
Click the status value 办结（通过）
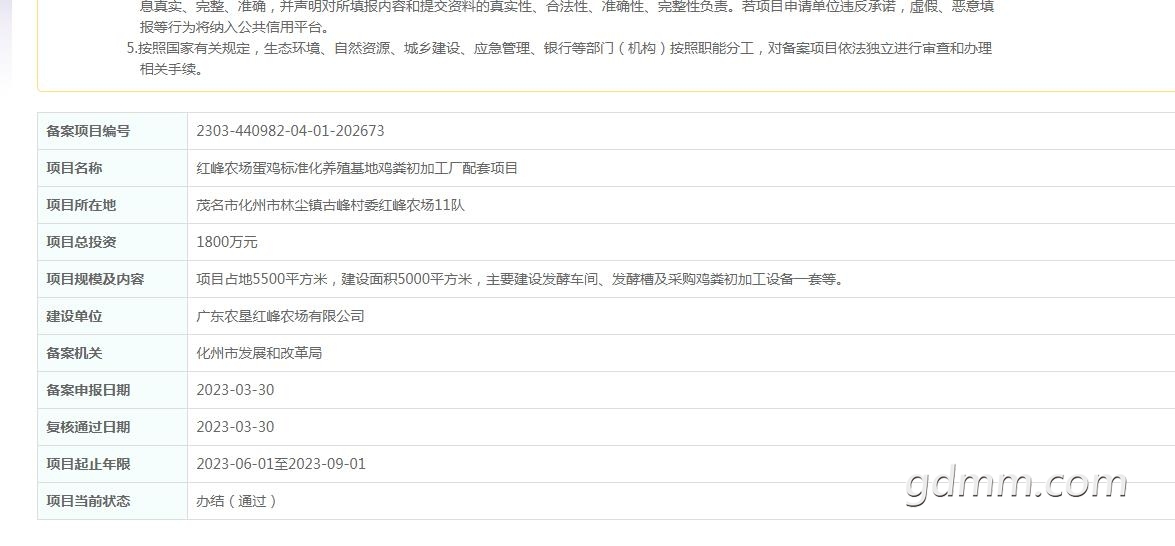(x=237, y=501)
